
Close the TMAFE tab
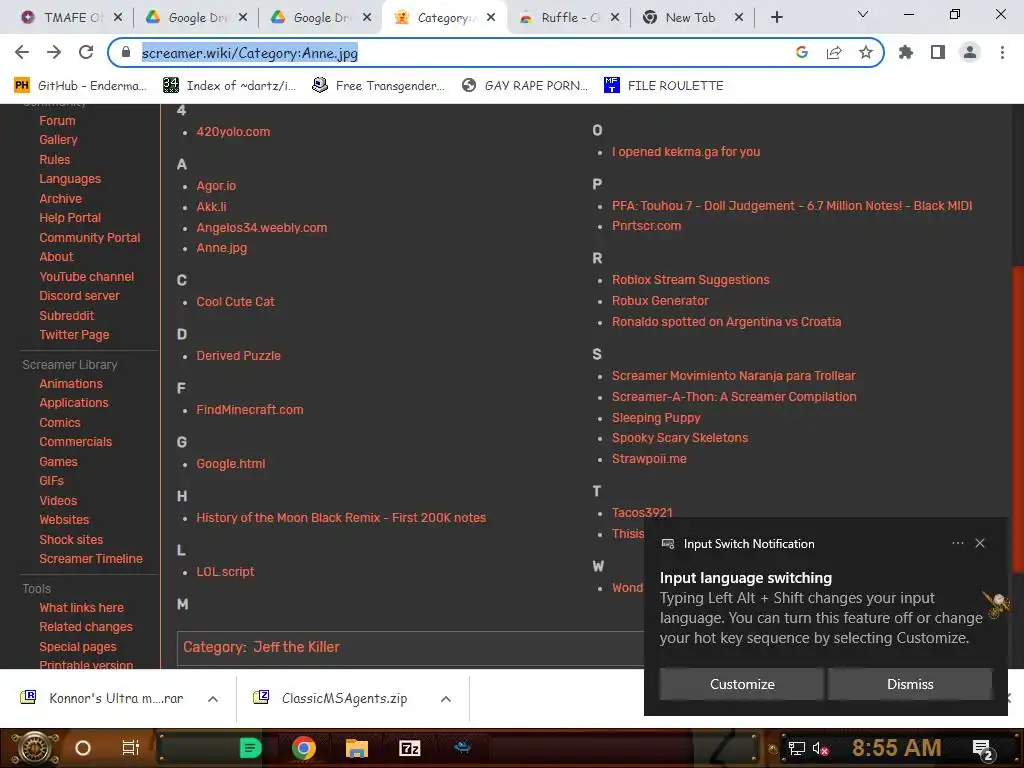coord(118,17)
